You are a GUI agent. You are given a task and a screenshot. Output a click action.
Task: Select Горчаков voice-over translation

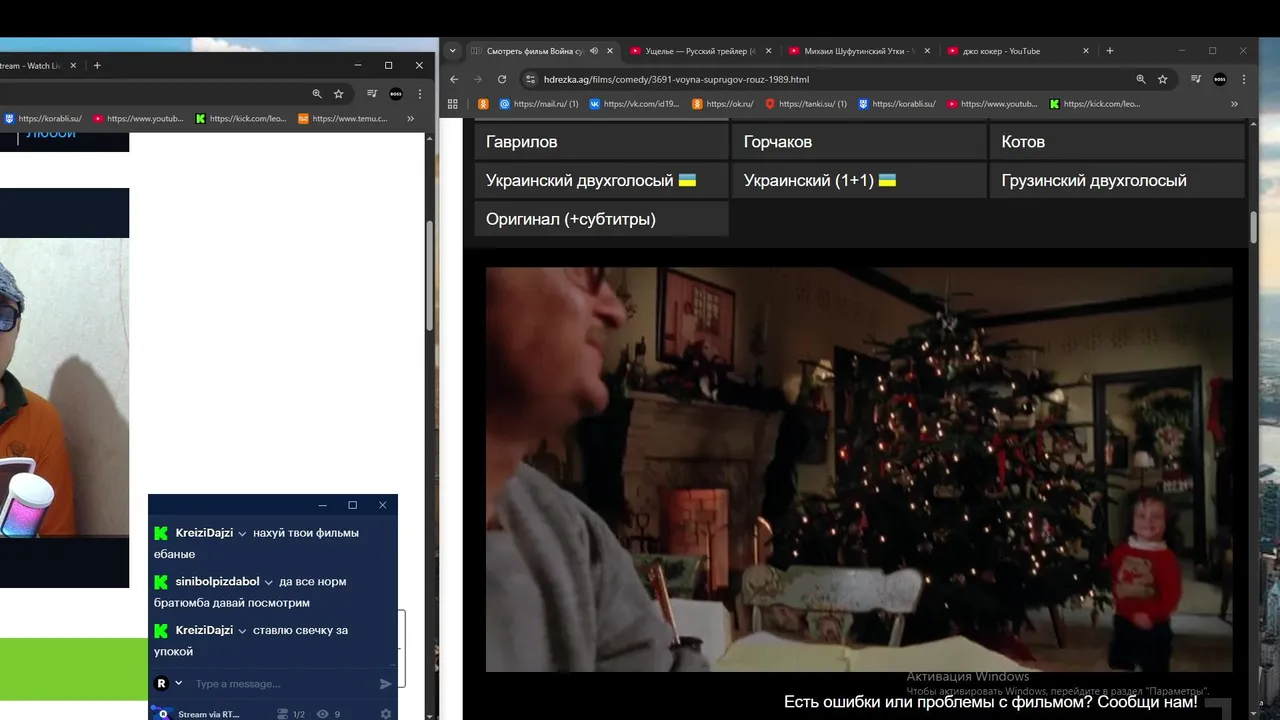[x=859, y=142]
